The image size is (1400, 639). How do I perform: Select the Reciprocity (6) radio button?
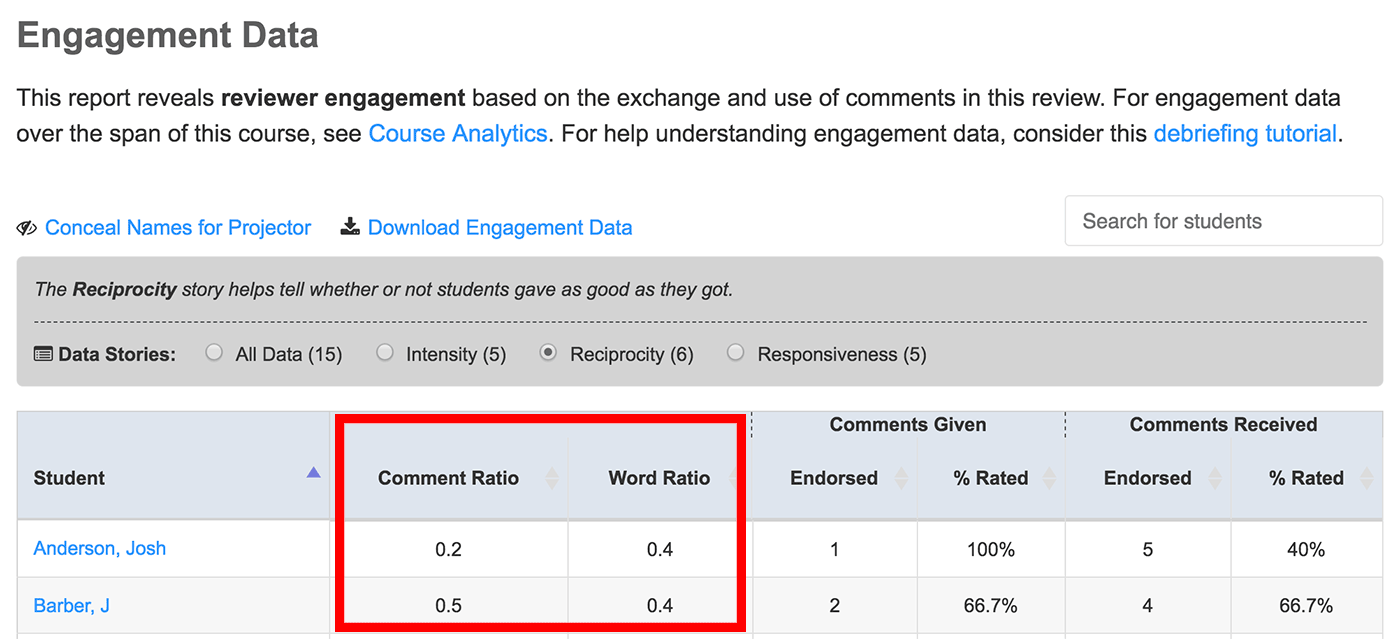[x=547, y=353]
